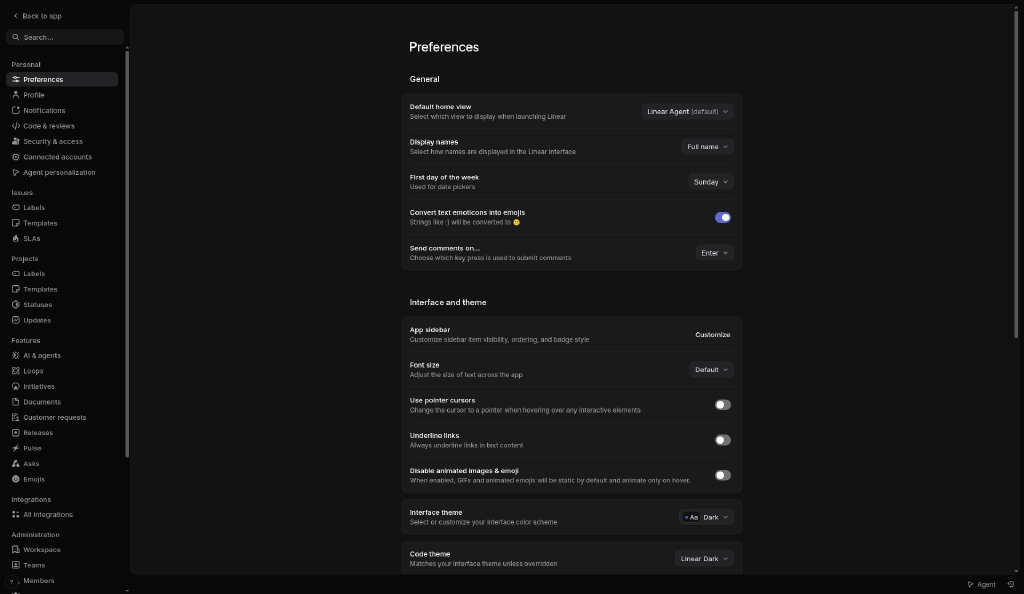Click the sidebar vertical scrollbar
1024x594 pixels.
(x=127, y=253)
